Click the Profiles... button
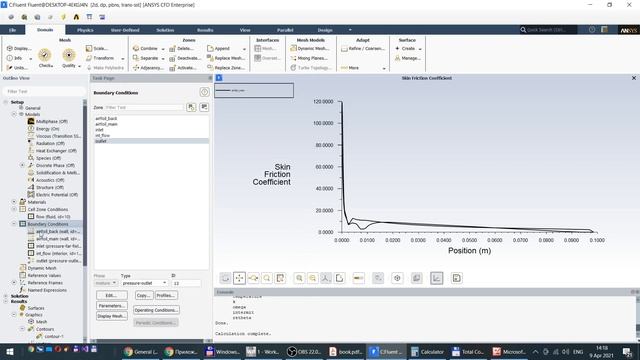 pyautogui.click(x=166, y=295)
